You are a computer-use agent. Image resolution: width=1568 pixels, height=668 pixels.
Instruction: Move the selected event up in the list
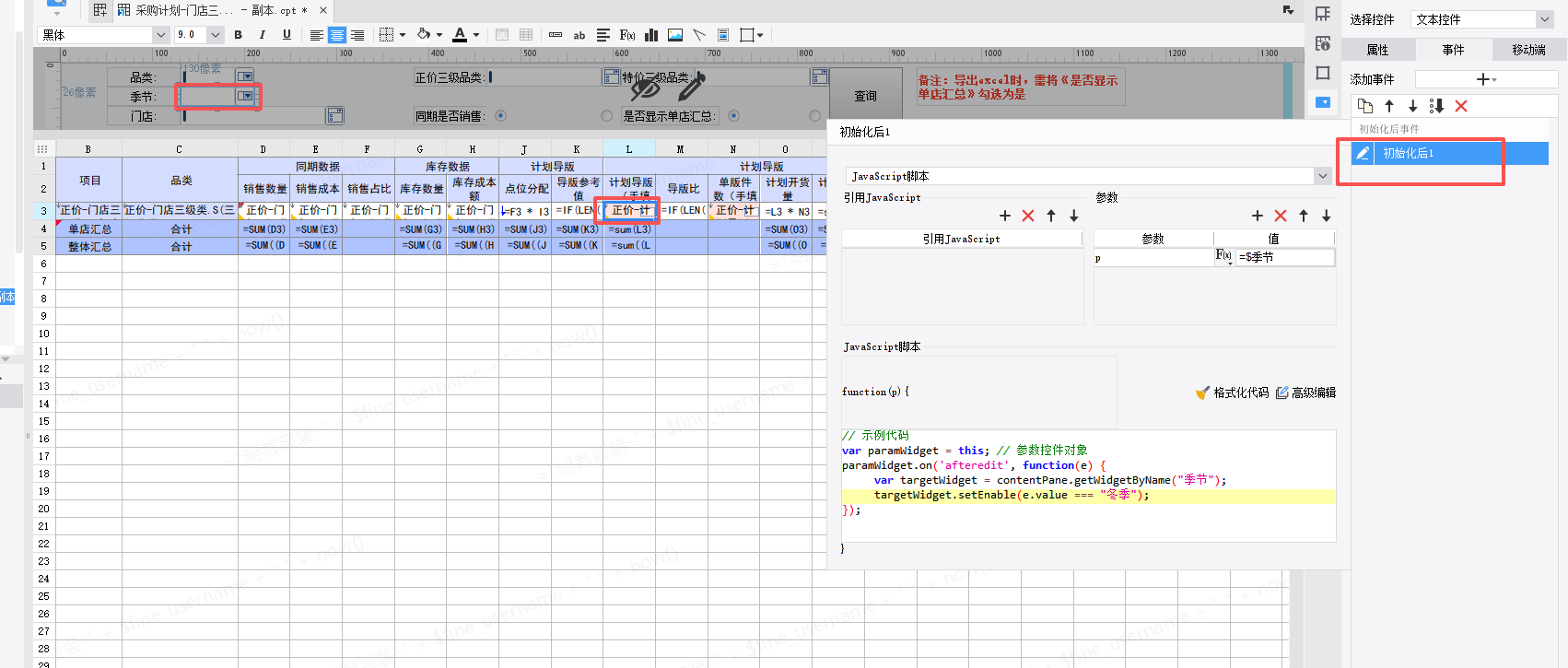(x=1389, y=106)
